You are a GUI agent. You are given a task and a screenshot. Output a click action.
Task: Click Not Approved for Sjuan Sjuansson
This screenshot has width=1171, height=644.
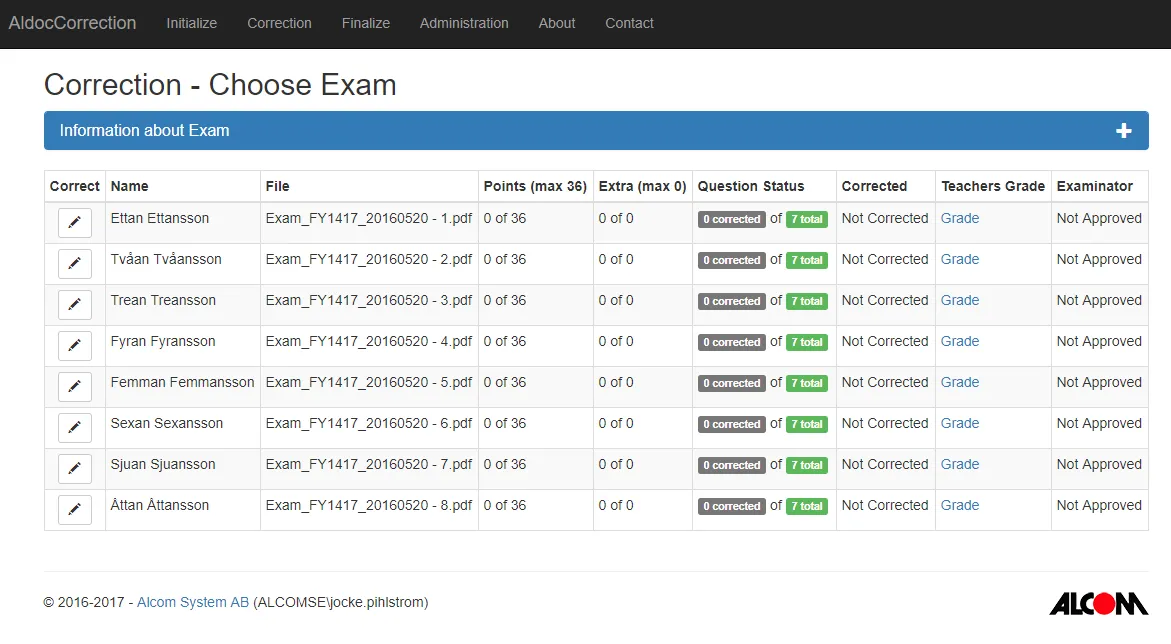(1099, 465)
